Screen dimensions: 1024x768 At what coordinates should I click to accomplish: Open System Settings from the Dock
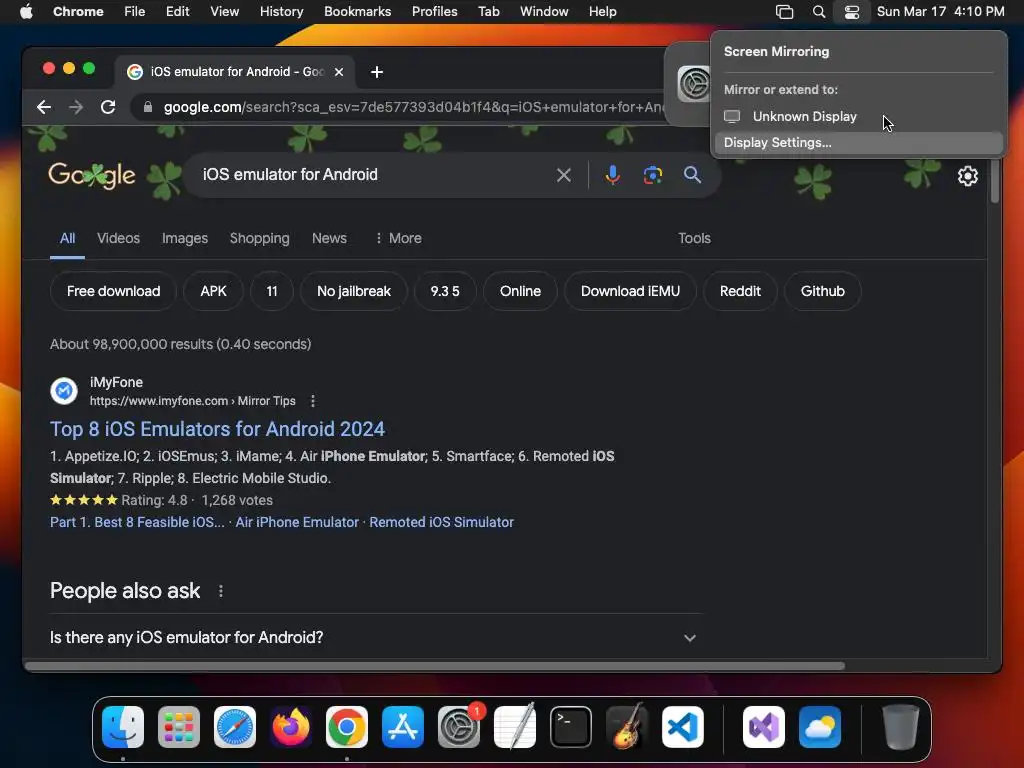tap(458, 727)
